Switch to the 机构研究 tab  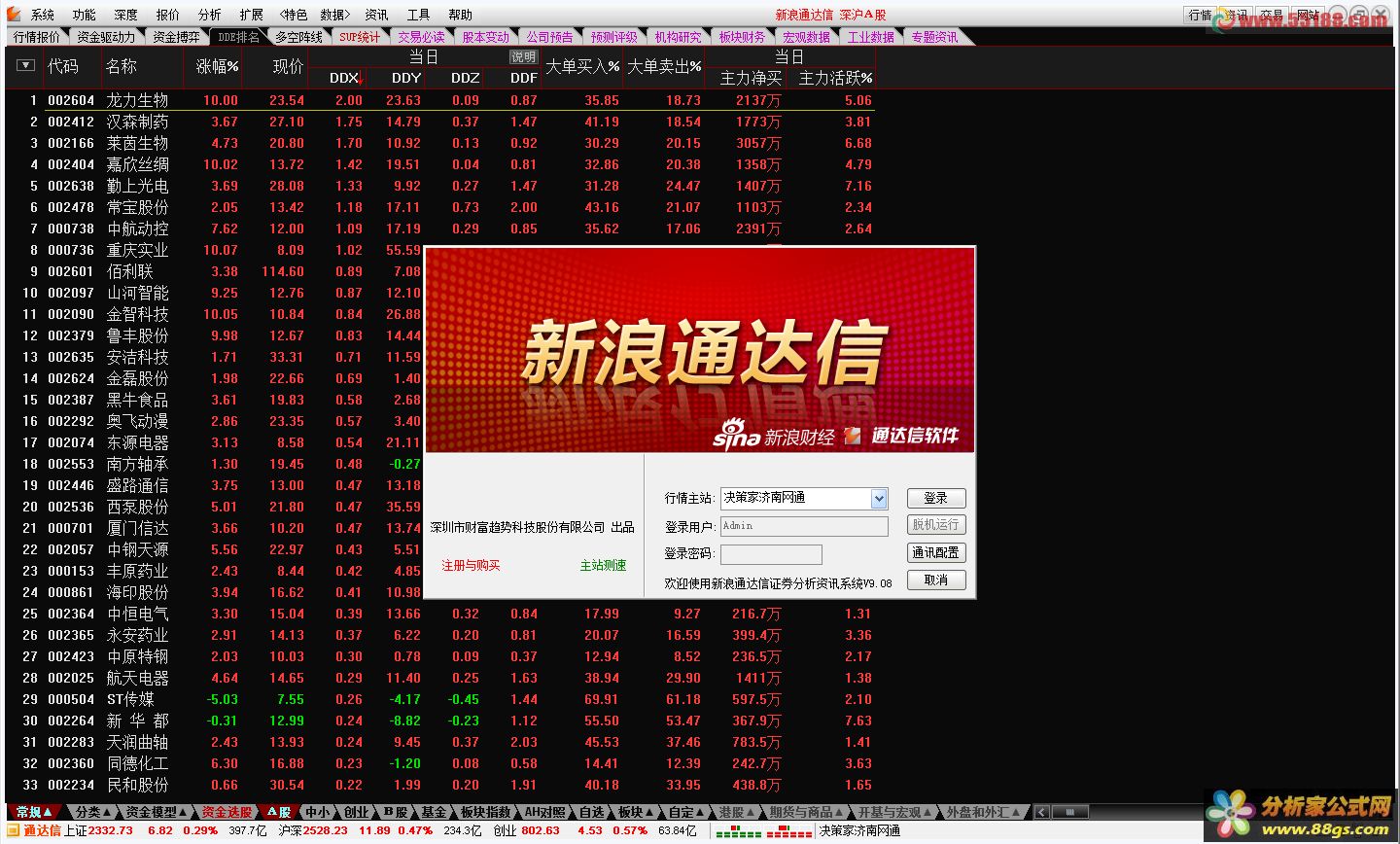point(678,37)
